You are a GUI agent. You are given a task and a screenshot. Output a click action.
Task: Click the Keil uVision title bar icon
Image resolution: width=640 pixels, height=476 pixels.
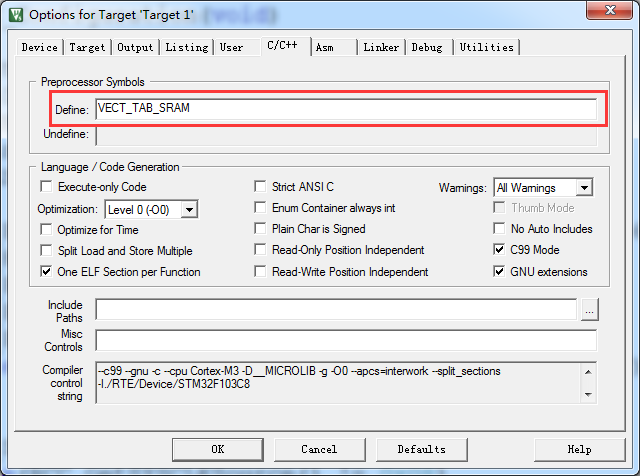16,15
